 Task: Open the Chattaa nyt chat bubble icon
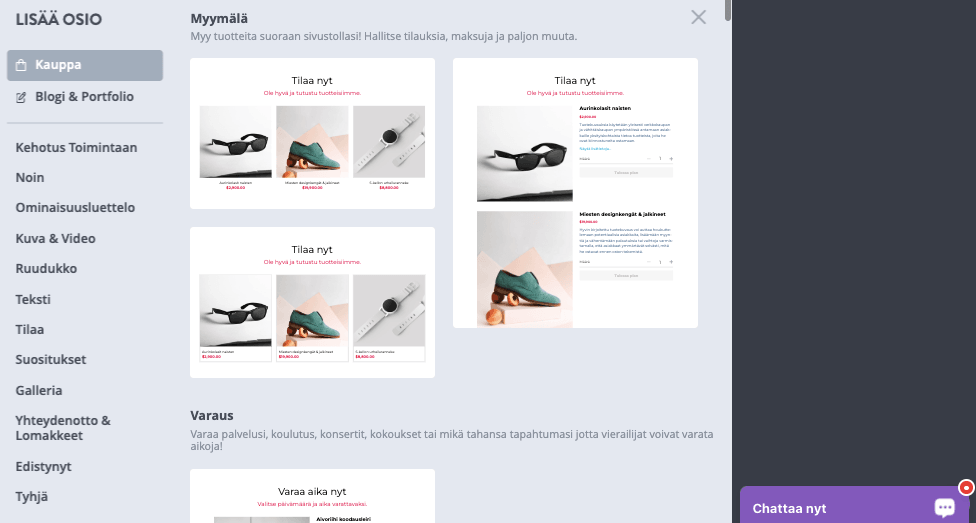tap(944, 507)
